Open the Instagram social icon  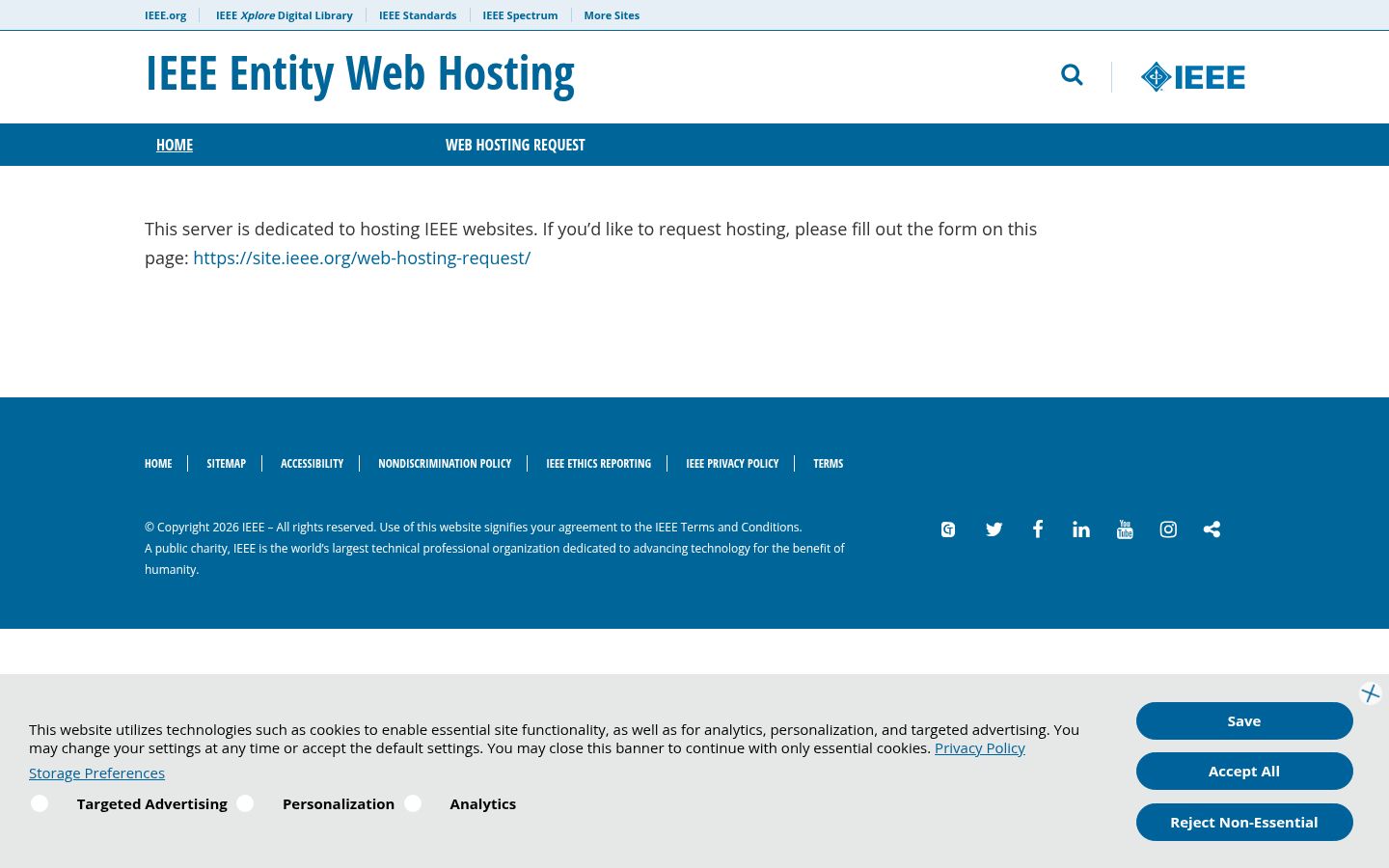tap(1168, 529)
